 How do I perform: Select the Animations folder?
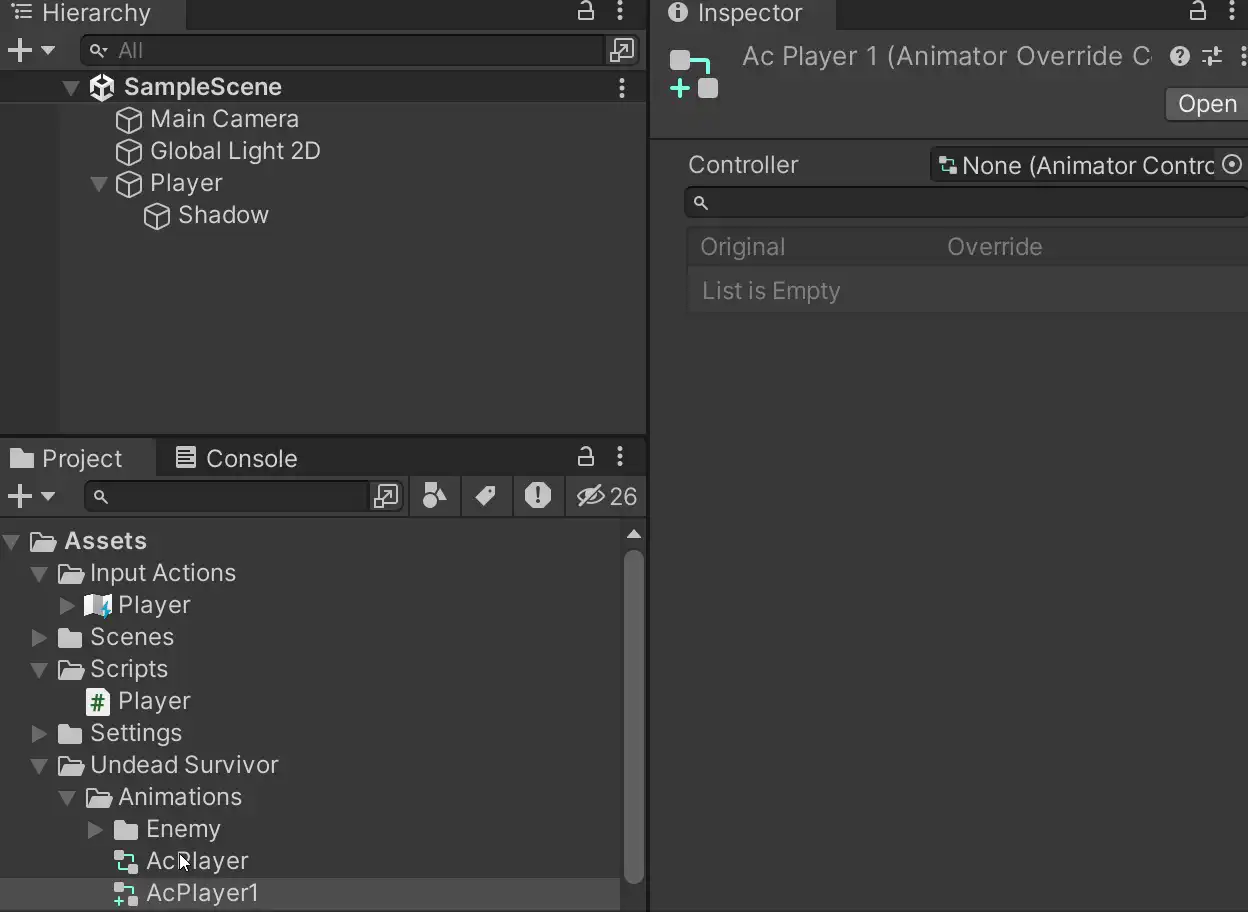click(x=180, y=797)
